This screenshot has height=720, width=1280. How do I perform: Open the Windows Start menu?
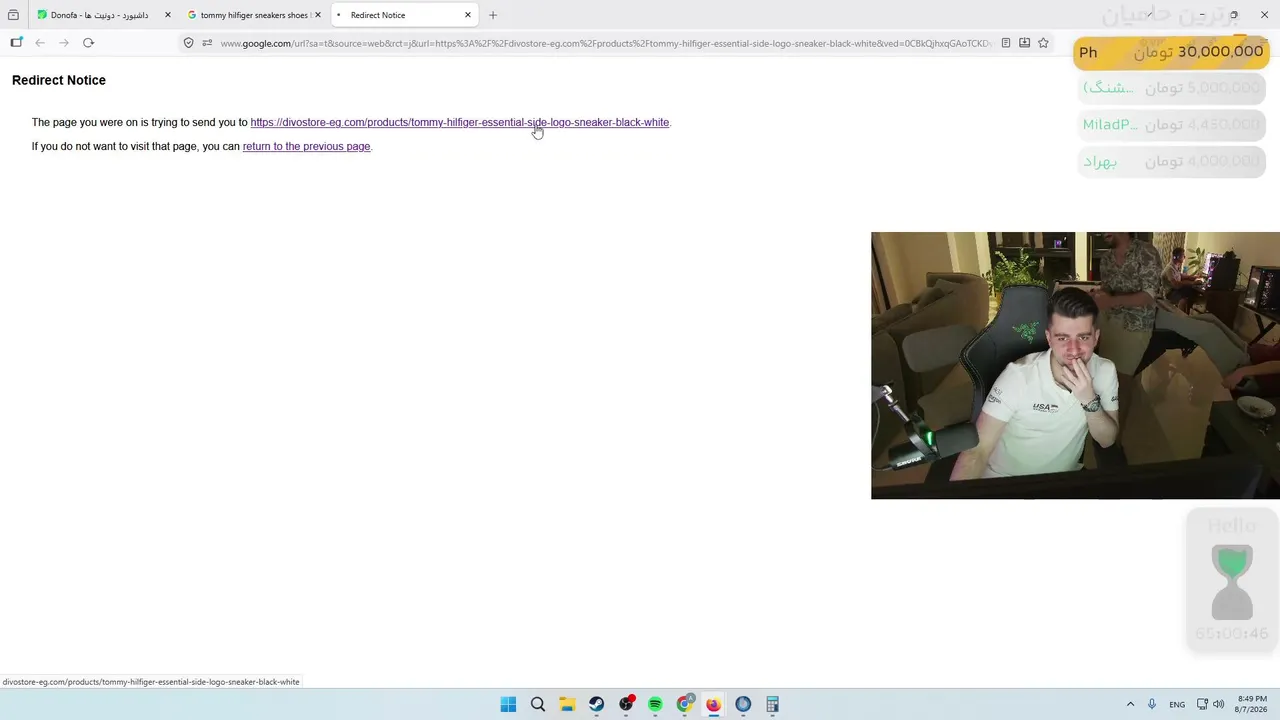[x=508, y=704]
